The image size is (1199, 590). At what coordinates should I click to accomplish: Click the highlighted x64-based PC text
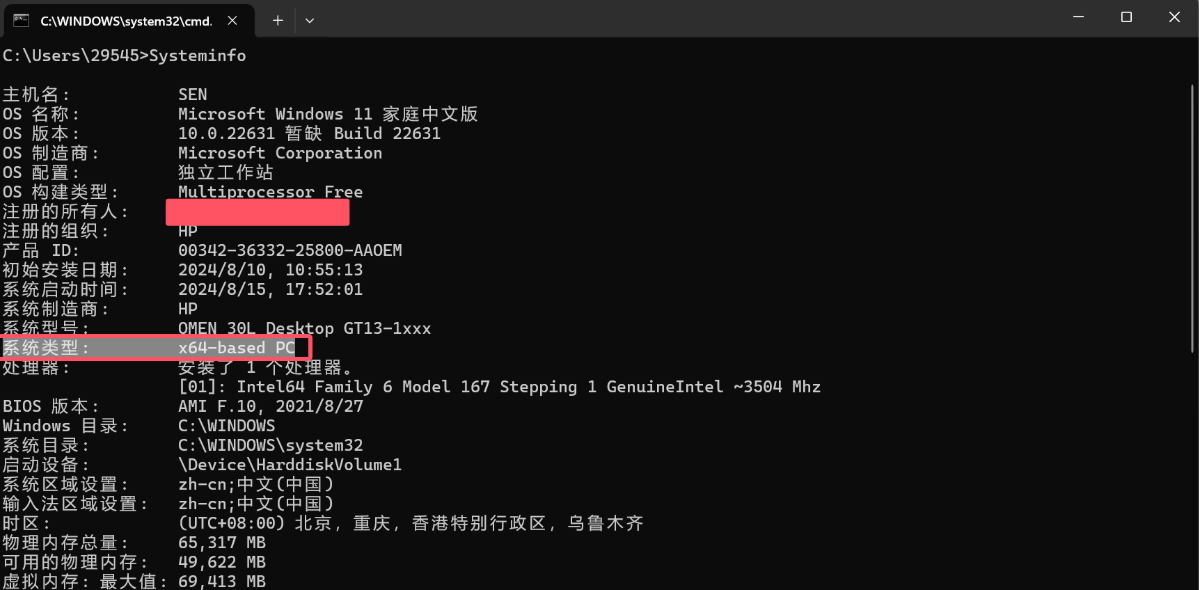[x=236, y=348]
